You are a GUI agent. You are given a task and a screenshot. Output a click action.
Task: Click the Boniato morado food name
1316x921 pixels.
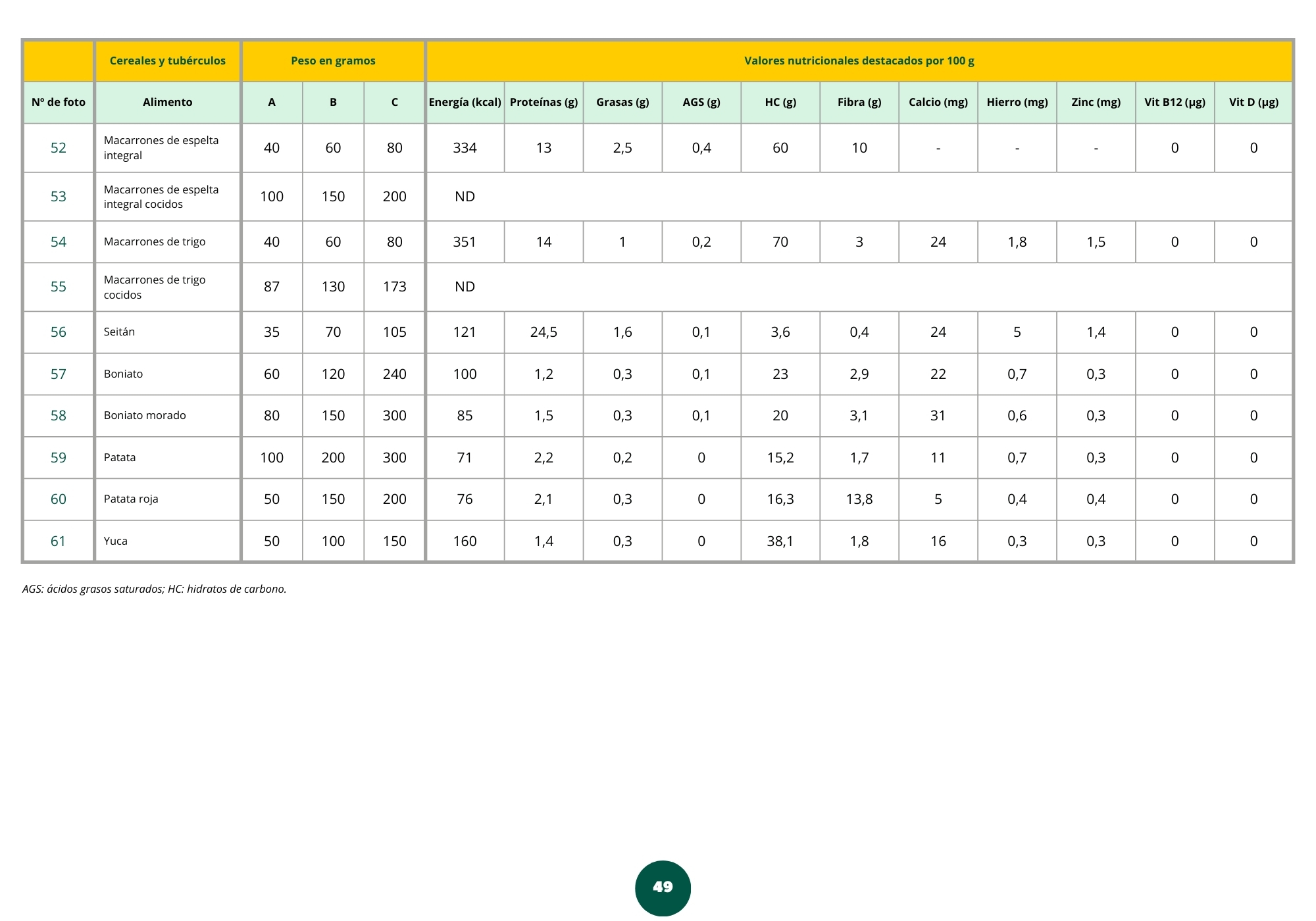[x=145, y=416]
